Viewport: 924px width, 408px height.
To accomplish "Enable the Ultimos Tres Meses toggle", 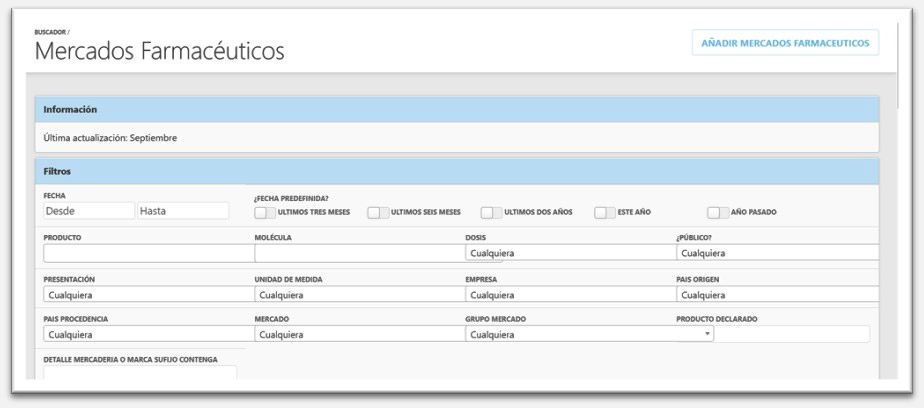I will 265,212.
